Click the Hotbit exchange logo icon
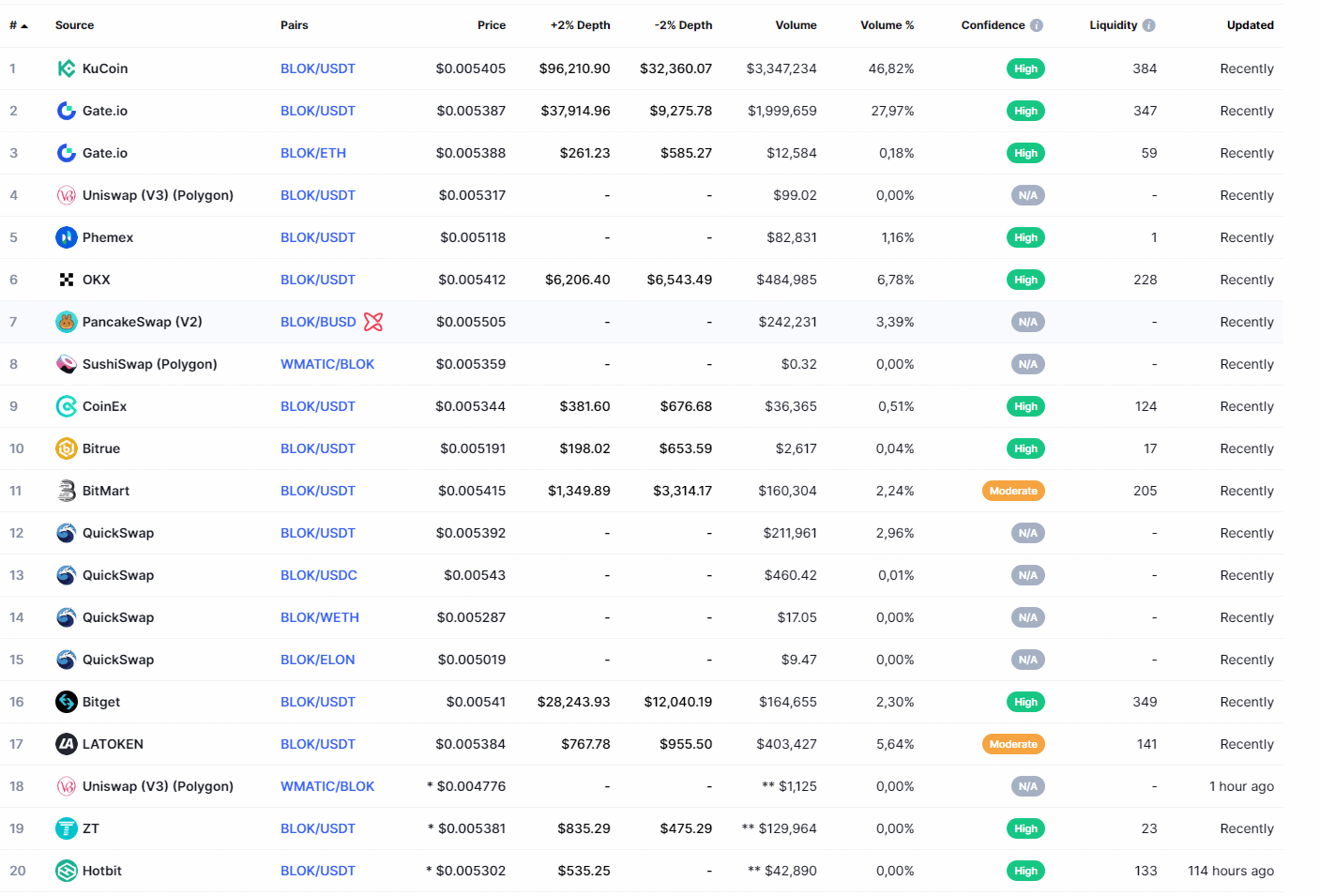The image size is (1320, 896). [x=66, y=871]
